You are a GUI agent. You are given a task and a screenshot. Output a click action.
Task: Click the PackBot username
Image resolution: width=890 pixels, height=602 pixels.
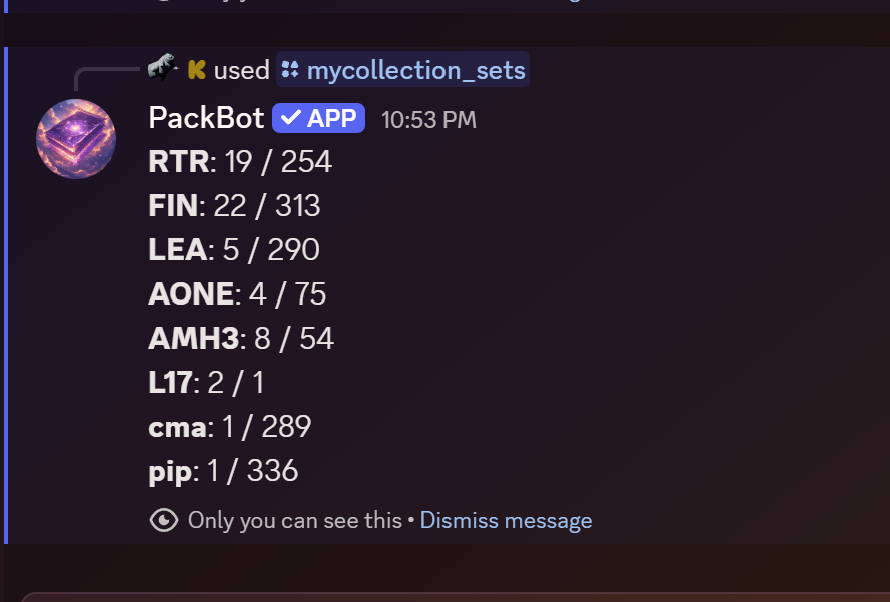pyautogui.click(x=205, y=118)
